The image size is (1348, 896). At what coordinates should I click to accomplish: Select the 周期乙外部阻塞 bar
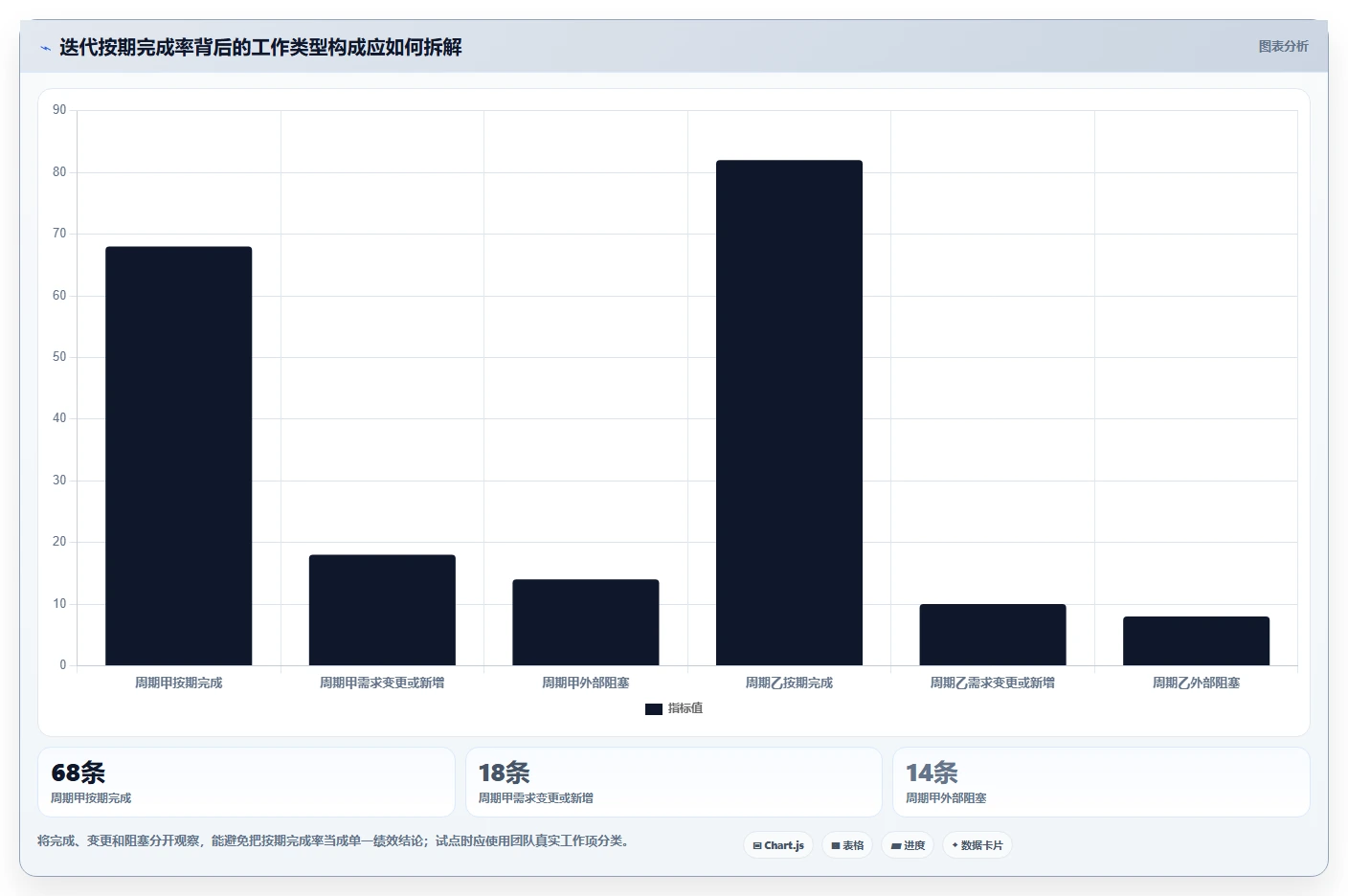(1197, 640)
